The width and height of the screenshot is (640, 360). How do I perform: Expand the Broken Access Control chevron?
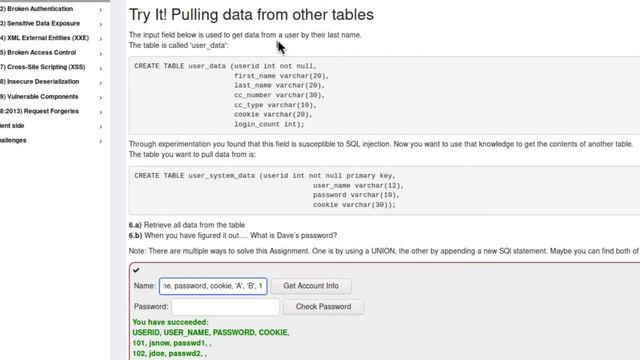(100, 53)
